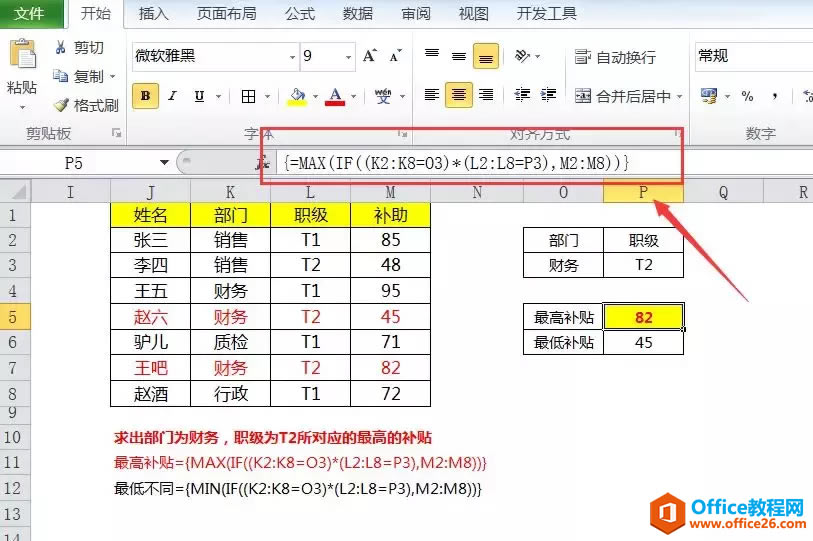Click Wrap Text 自动换行 button

pos(615,57)
